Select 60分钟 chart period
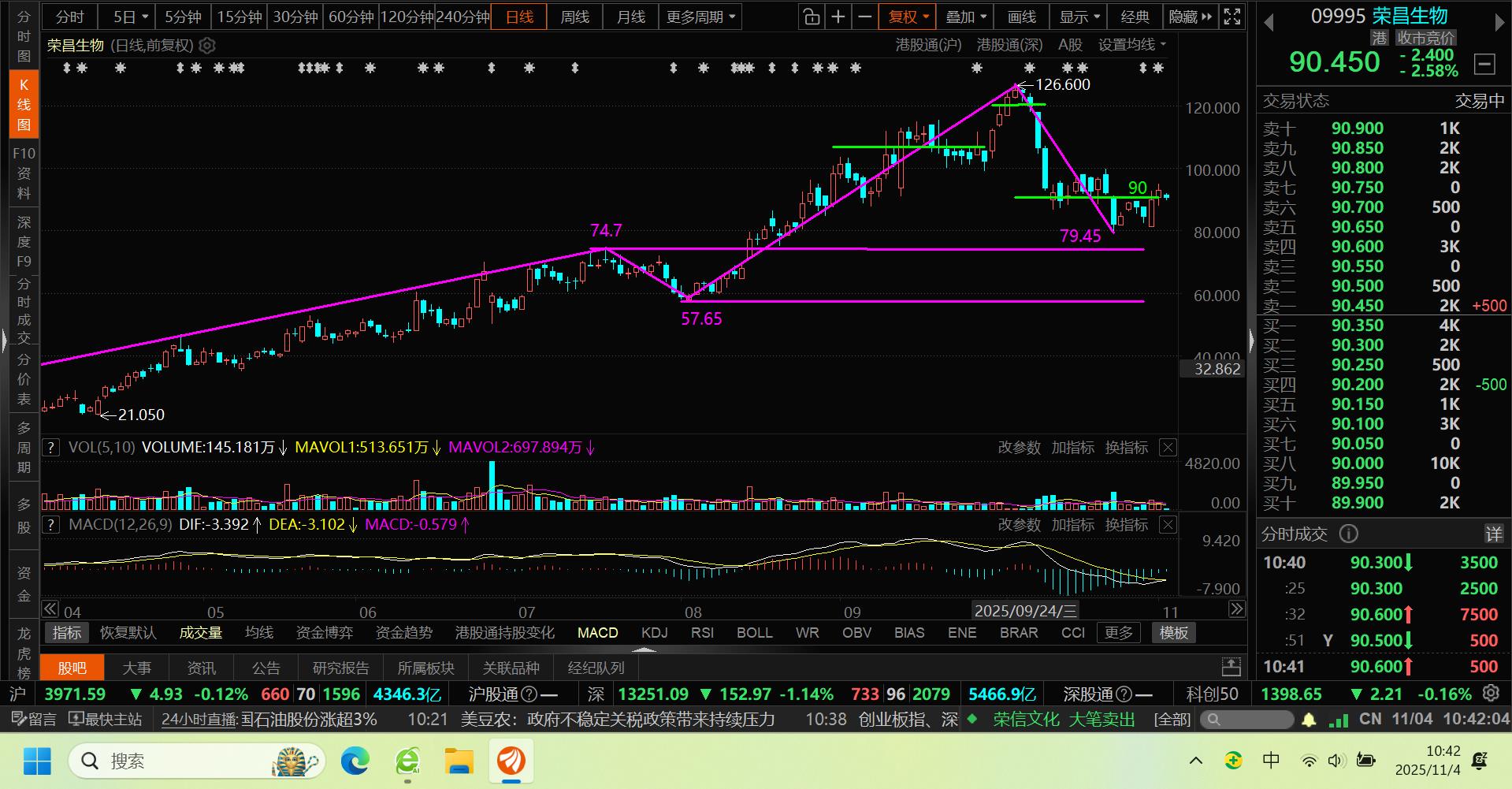Screen dimensions: 1512x789 click(351, 17)
